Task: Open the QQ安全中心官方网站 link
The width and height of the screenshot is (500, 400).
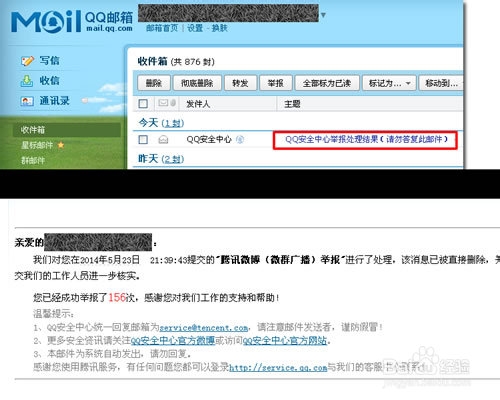Action: pyautogui.click(x=285, y=341)
